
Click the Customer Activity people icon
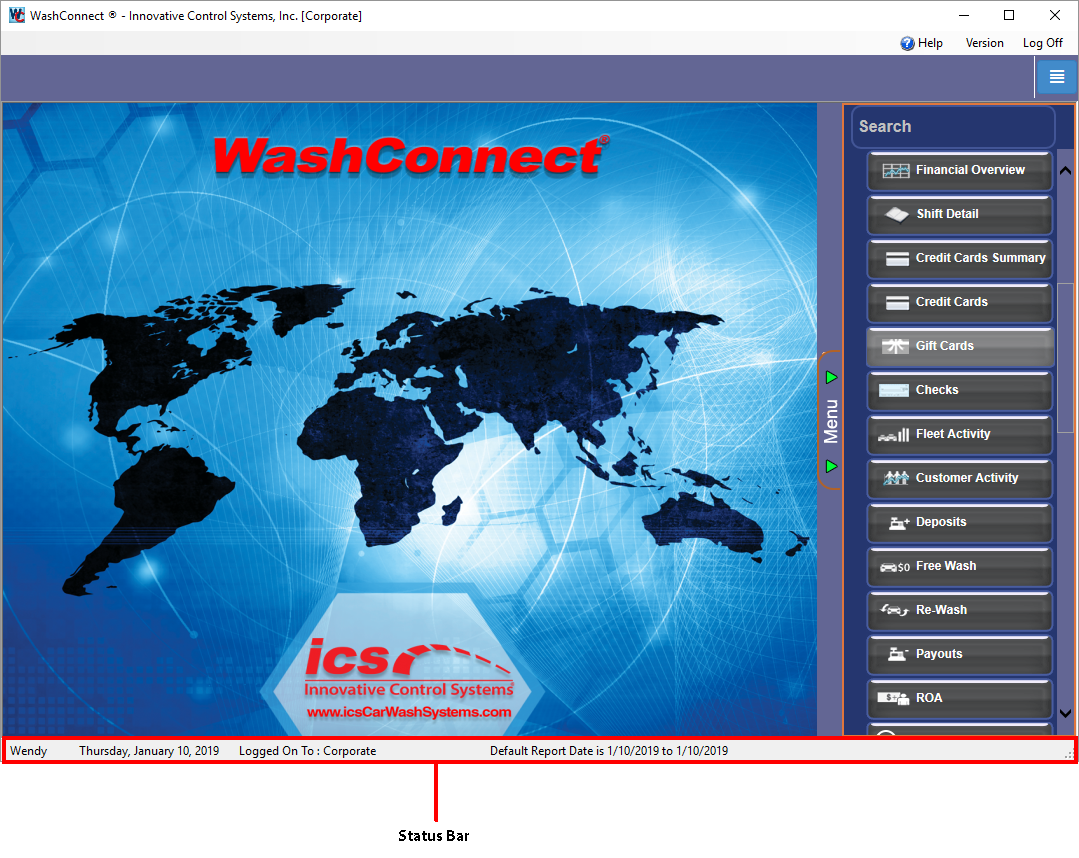(895, 479)
